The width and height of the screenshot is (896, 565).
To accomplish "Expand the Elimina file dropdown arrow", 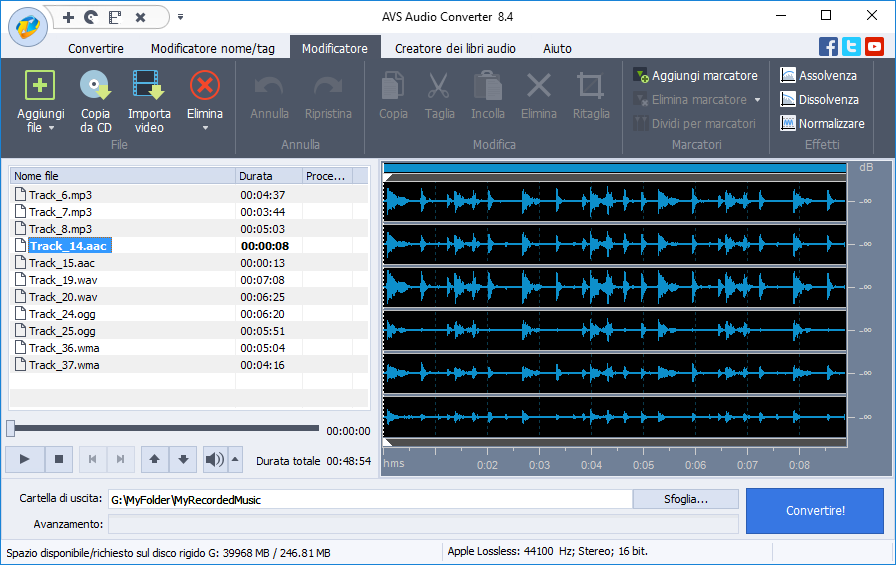I will 205,128.
